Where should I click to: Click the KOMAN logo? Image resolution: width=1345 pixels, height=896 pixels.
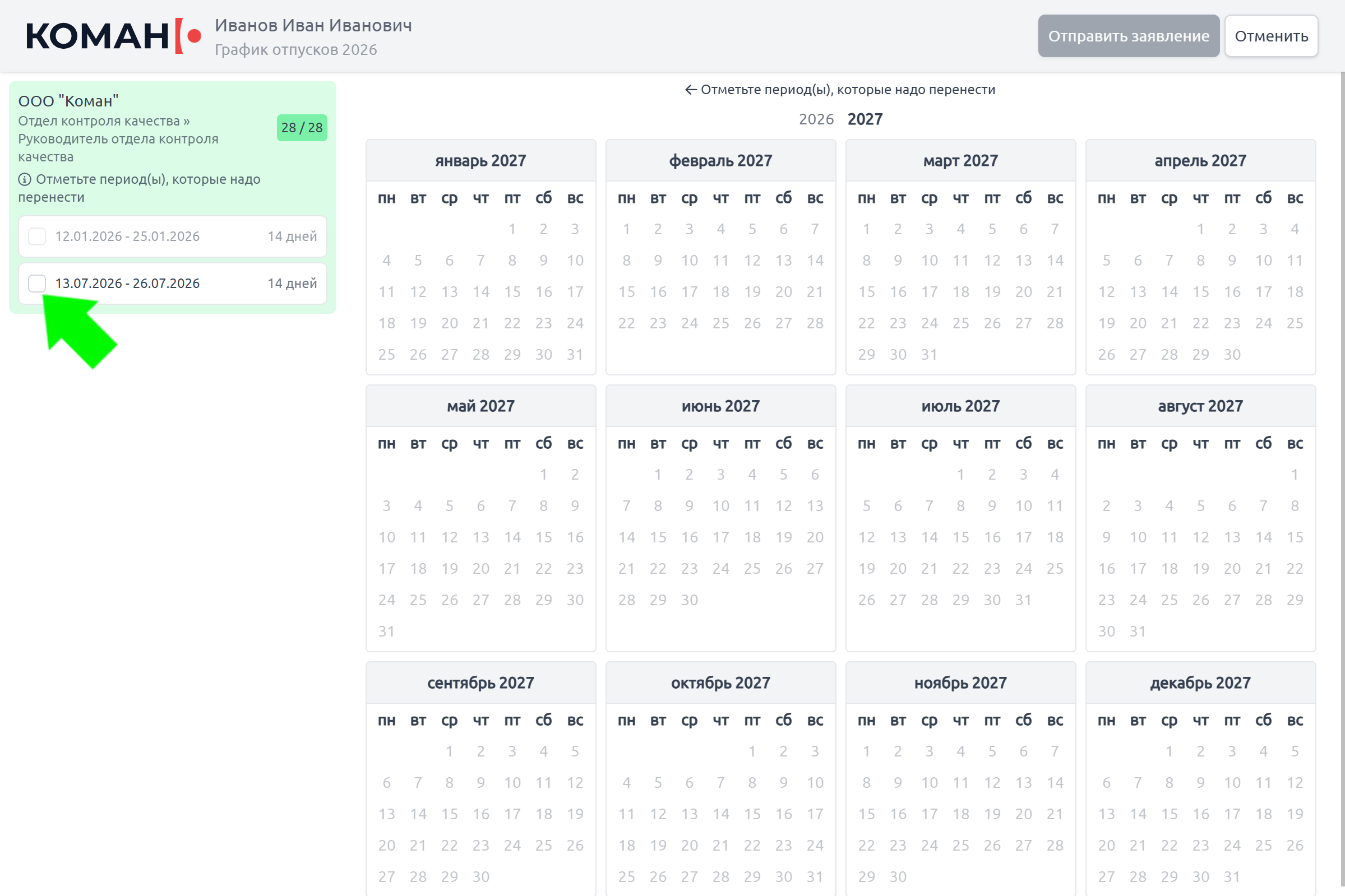(x=113, y=36)
